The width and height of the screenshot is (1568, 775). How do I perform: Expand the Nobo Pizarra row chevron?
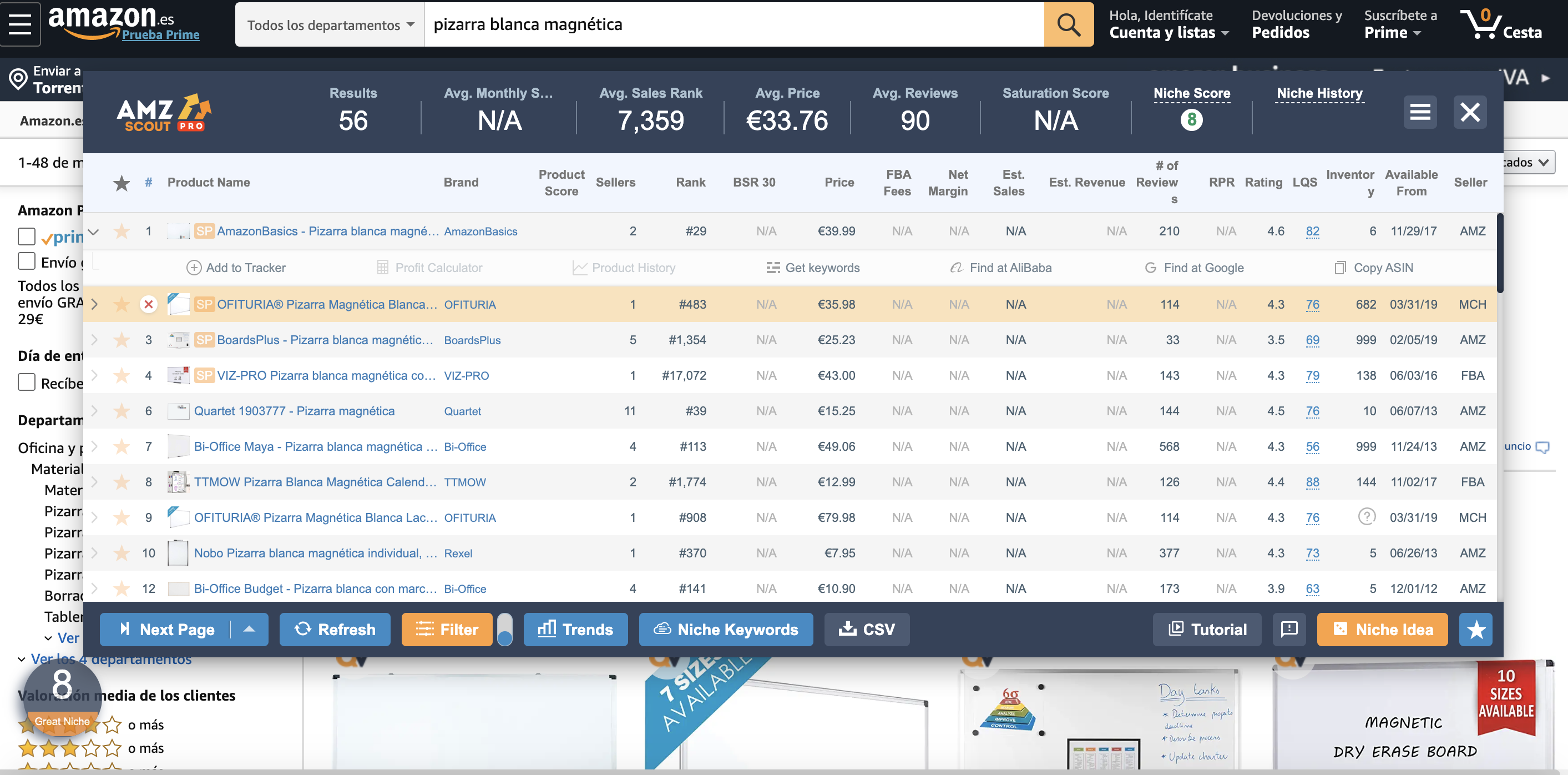(x=94, y=553)
